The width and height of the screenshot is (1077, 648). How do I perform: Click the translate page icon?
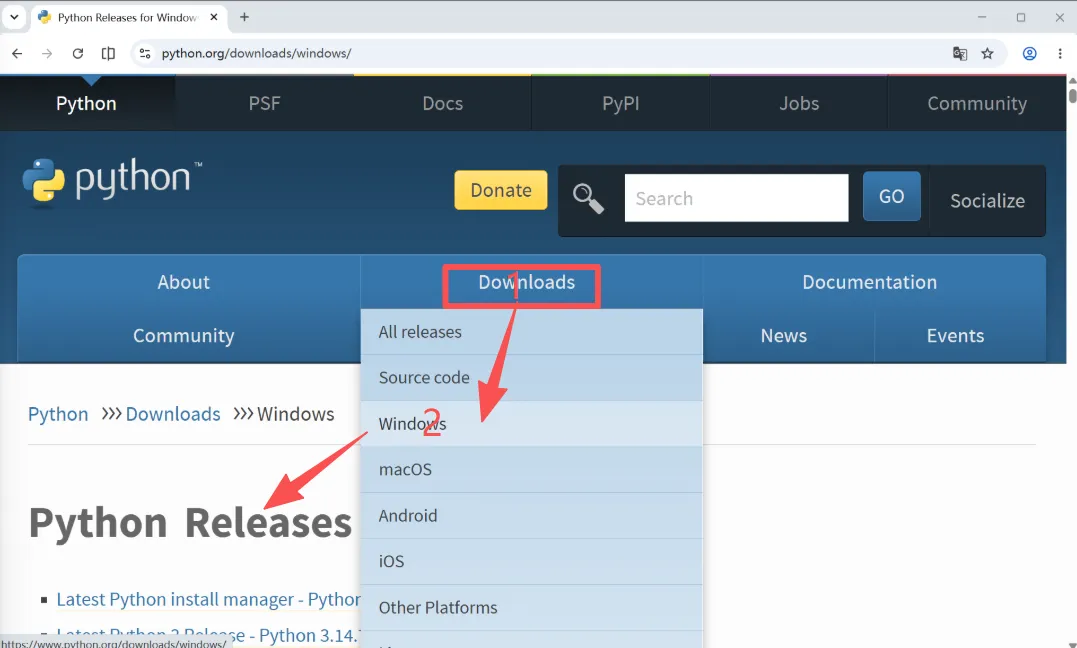960,54
